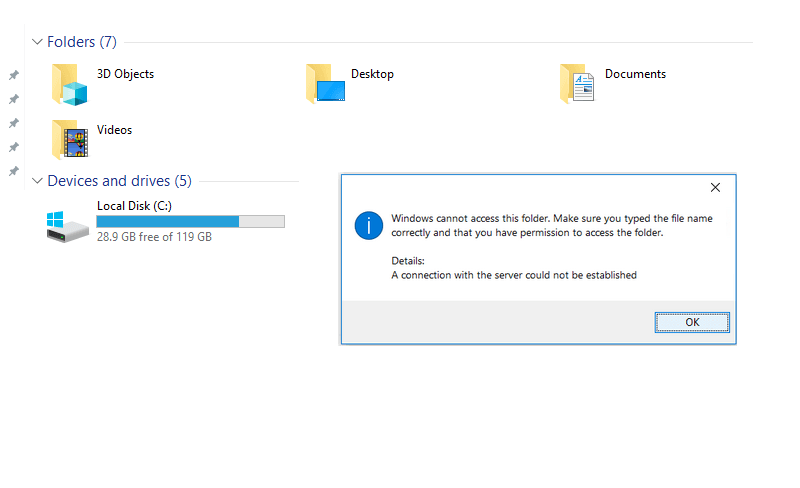Screen dimensions: 800x488
Task: Click the 28.9 GB free of 119 GB text
Action: (x=154, y=237)
